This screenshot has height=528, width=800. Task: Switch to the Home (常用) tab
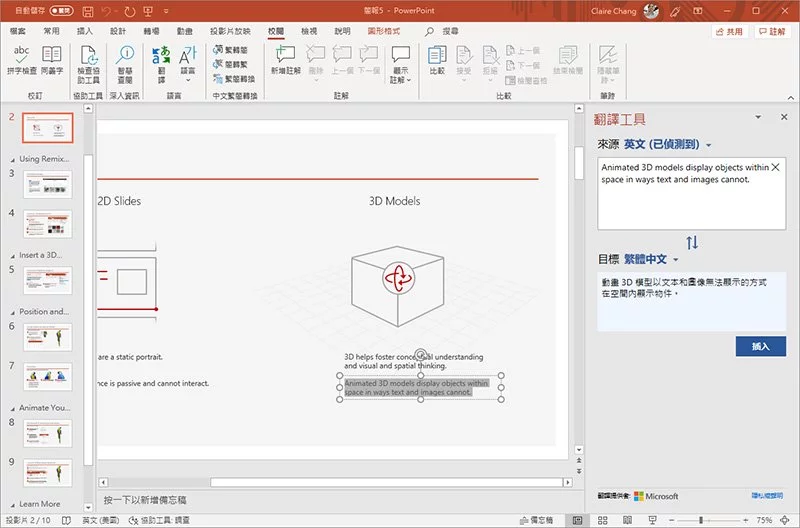[51, 31]
